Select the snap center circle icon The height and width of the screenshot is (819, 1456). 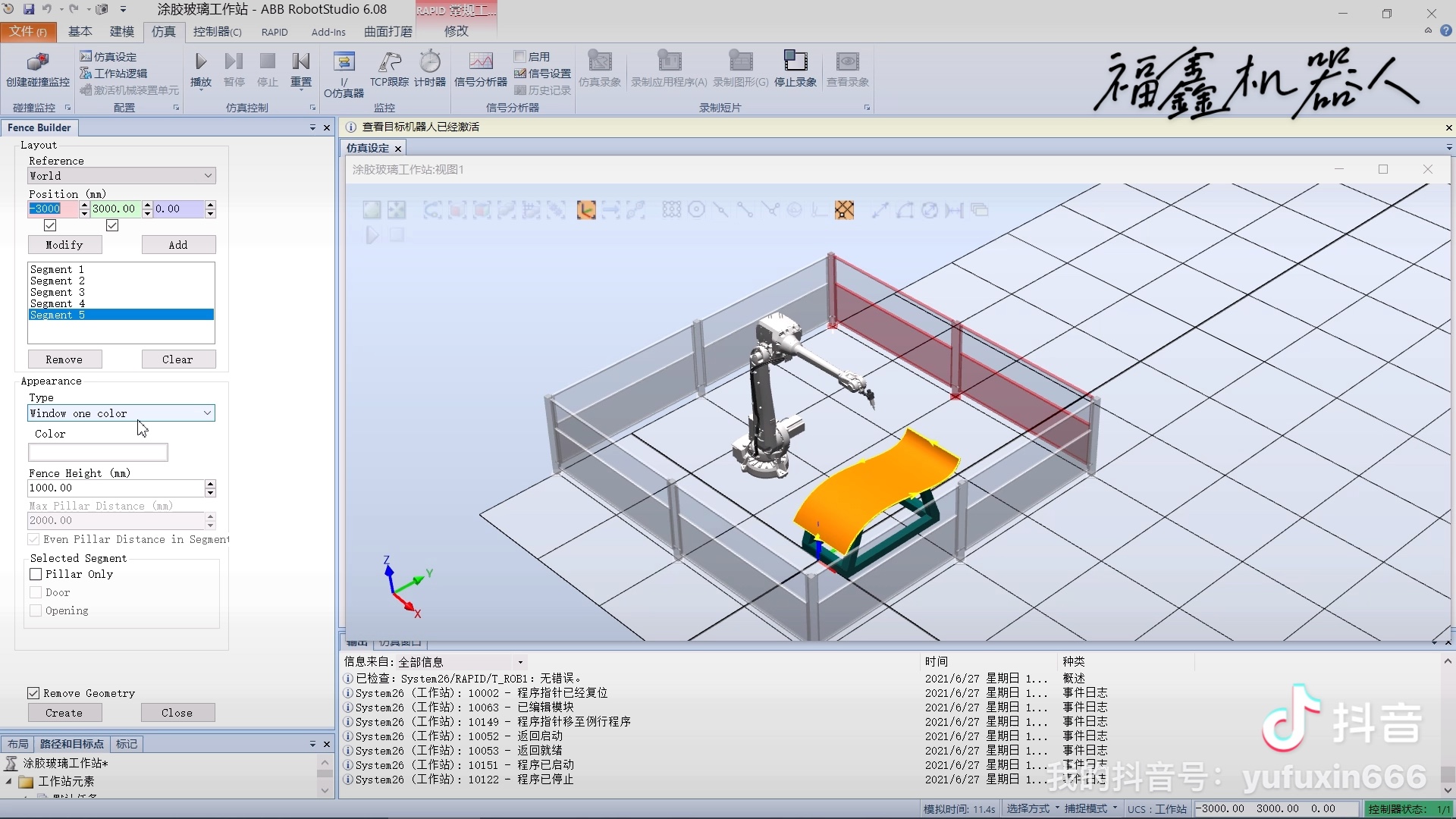coord(696,210)
